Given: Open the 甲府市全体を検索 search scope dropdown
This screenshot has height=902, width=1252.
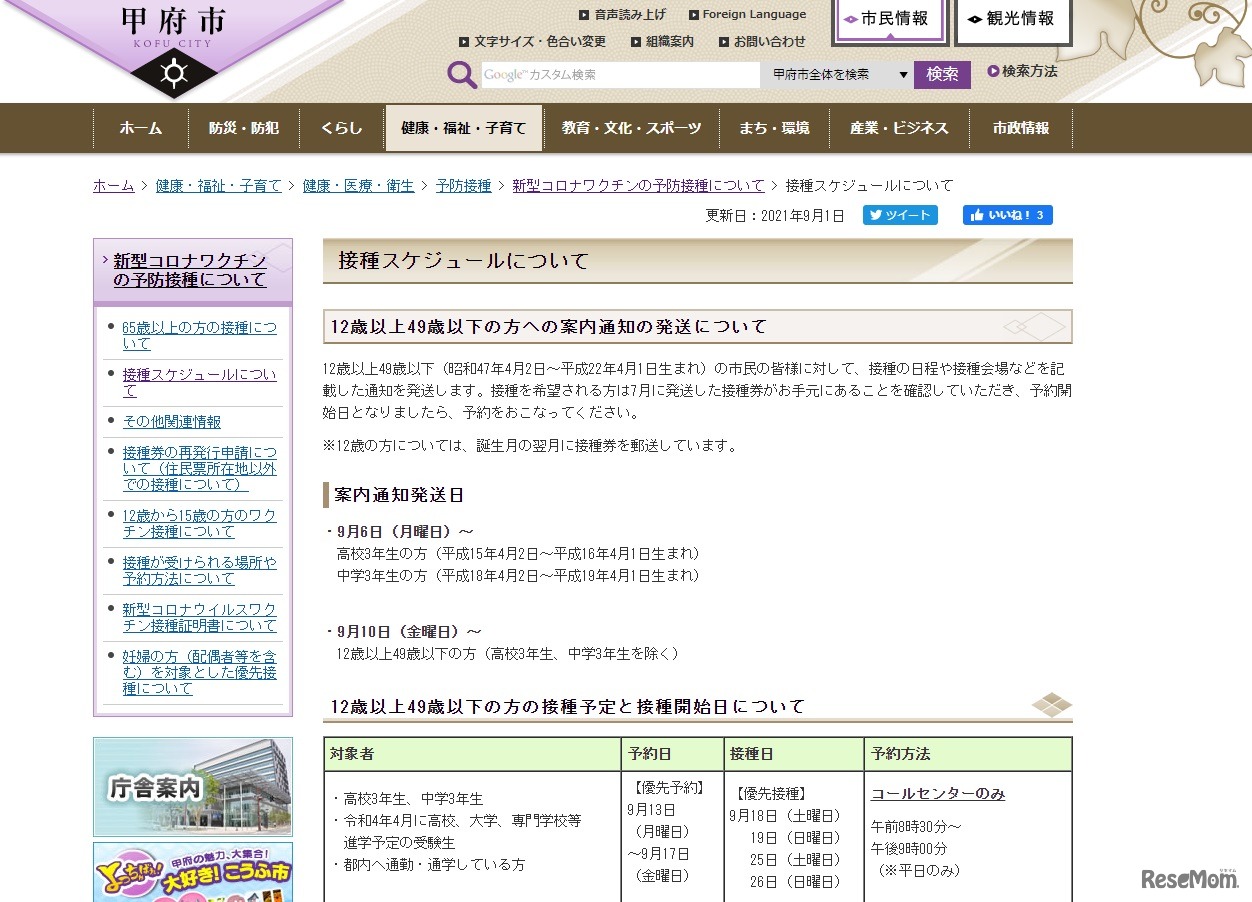Looking at the screenshot, I should [838, 73].
